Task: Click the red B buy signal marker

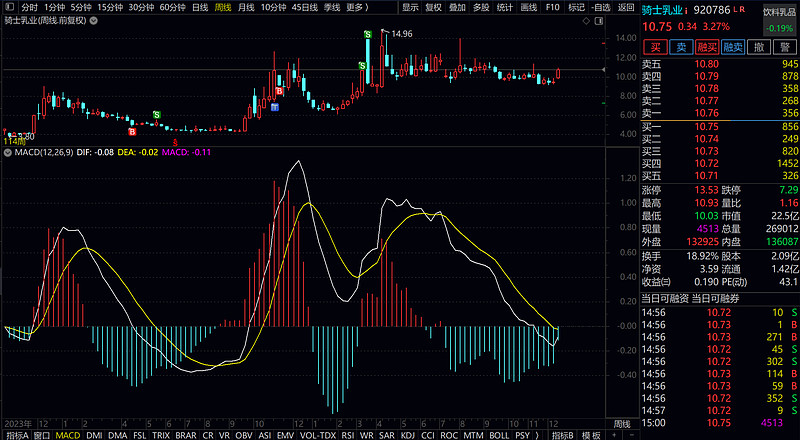Action: pos(131,130)
